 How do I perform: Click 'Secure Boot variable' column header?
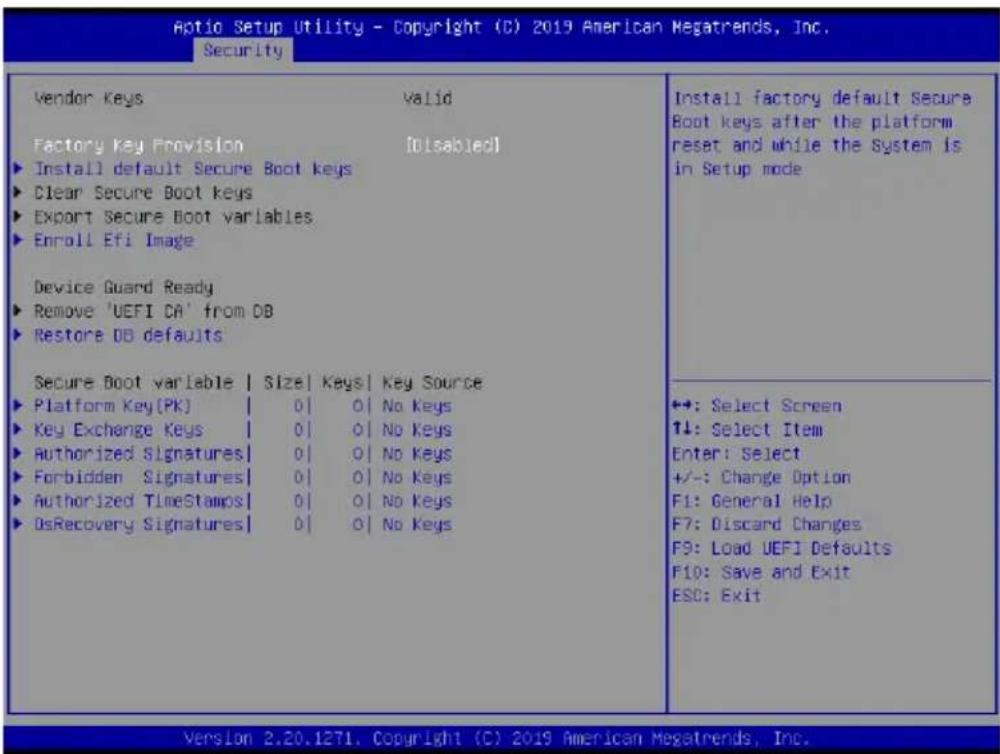tap(133, 383)
